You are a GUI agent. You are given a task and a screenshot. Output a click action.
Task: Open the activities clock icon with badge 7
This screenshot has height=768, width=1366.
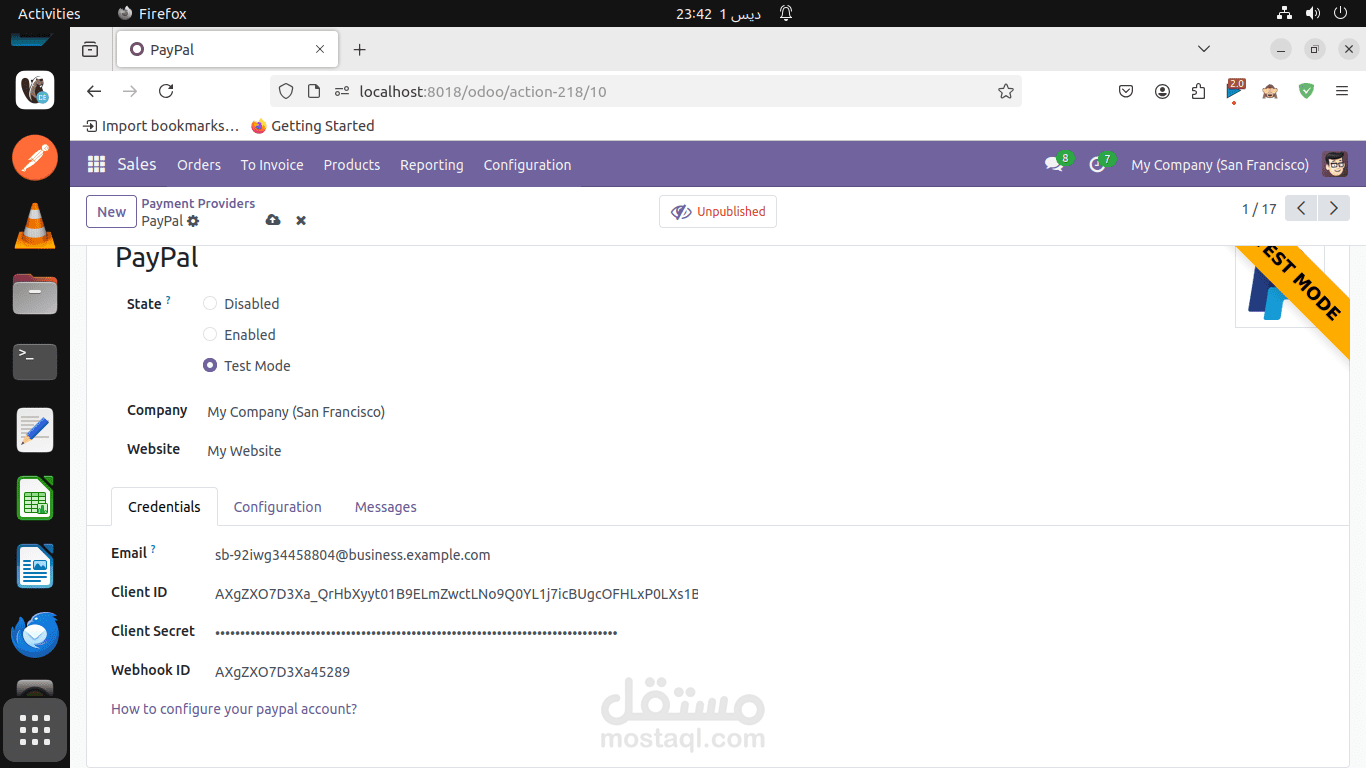[x=1099, y=164]
